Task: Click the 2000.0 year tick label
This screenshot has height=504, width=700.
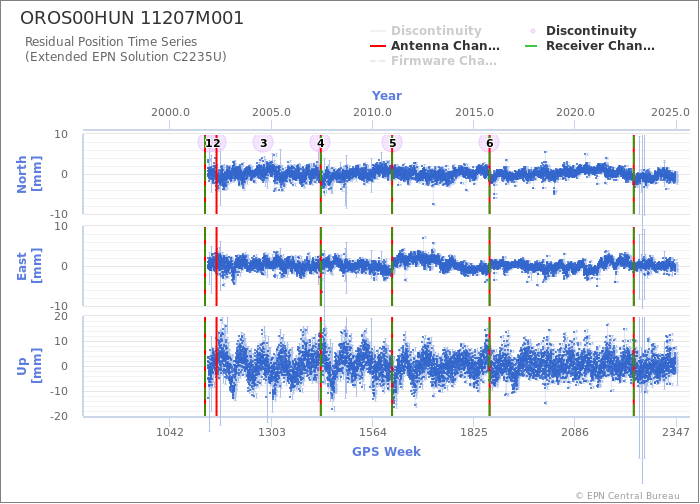Action: click(x=170, y=112)
